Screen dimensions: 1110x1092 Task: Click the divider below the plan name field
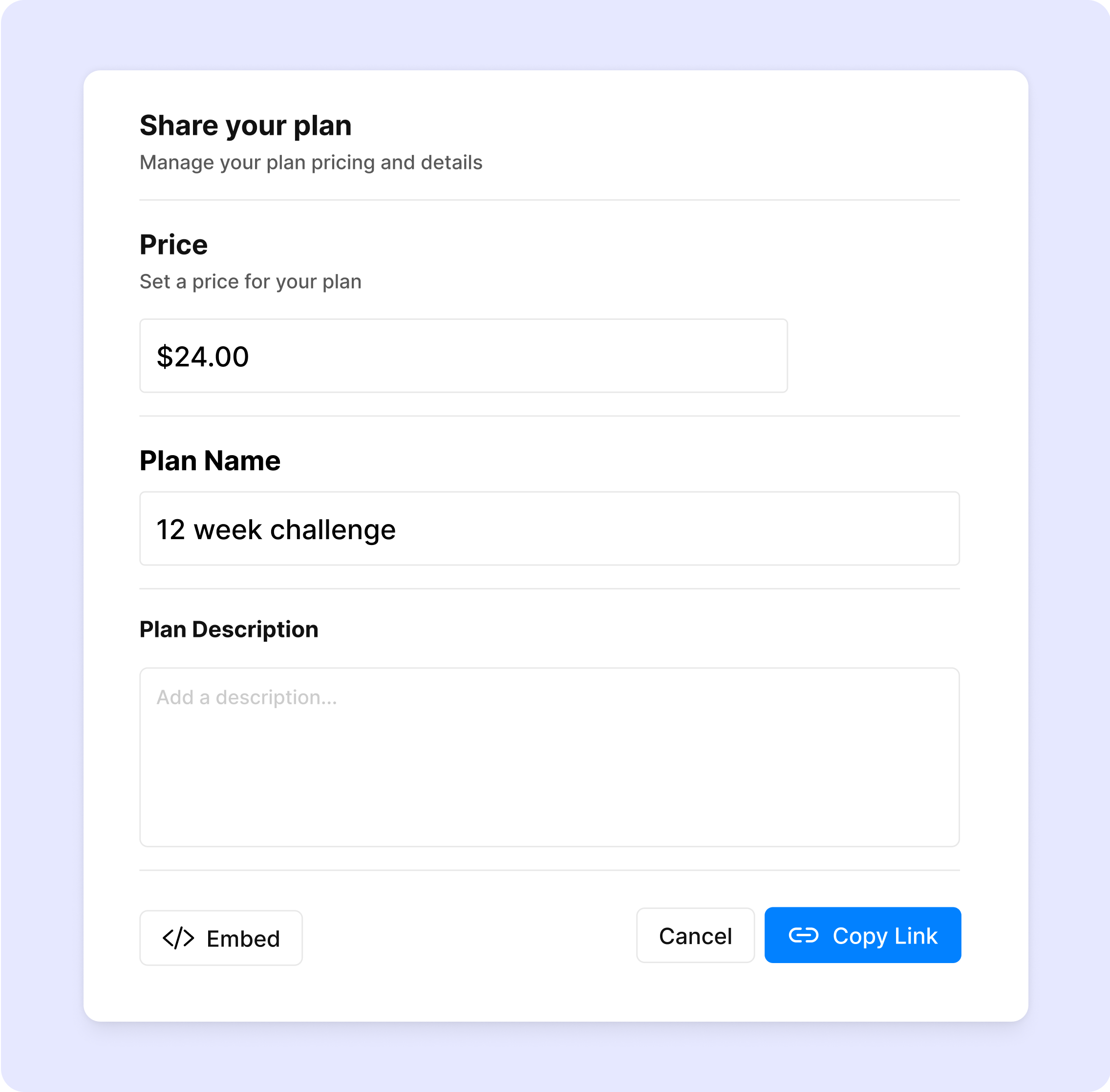click(x=549, y=589)
